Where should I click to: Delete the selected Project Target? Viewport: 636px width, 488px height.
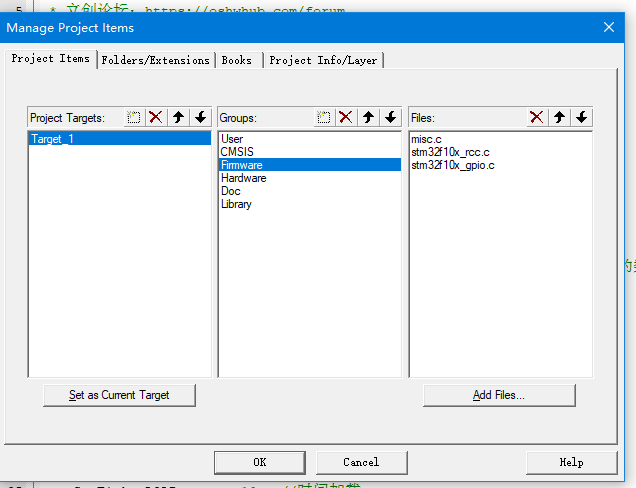coord(156,118)
